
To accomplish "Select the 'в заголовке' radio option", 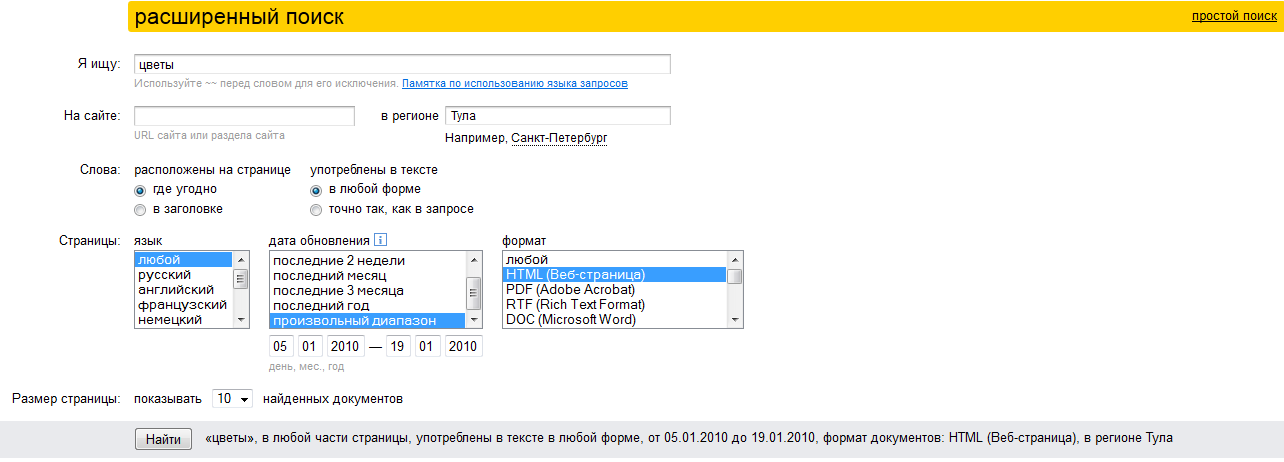I will pyautogui.click(x=140, y=210).
